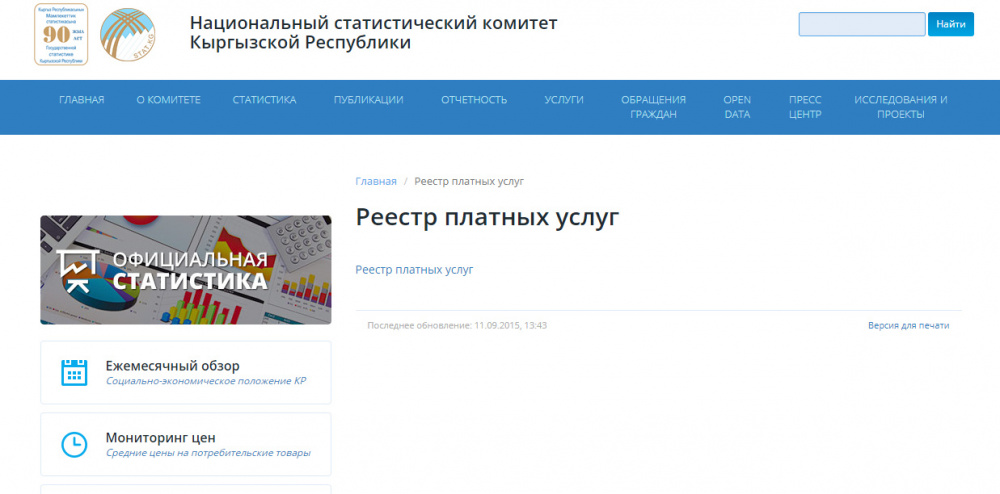Open the OPEN DATA menu item
This screenshot has height=494, width=1000.
click(x=737, y=107)
